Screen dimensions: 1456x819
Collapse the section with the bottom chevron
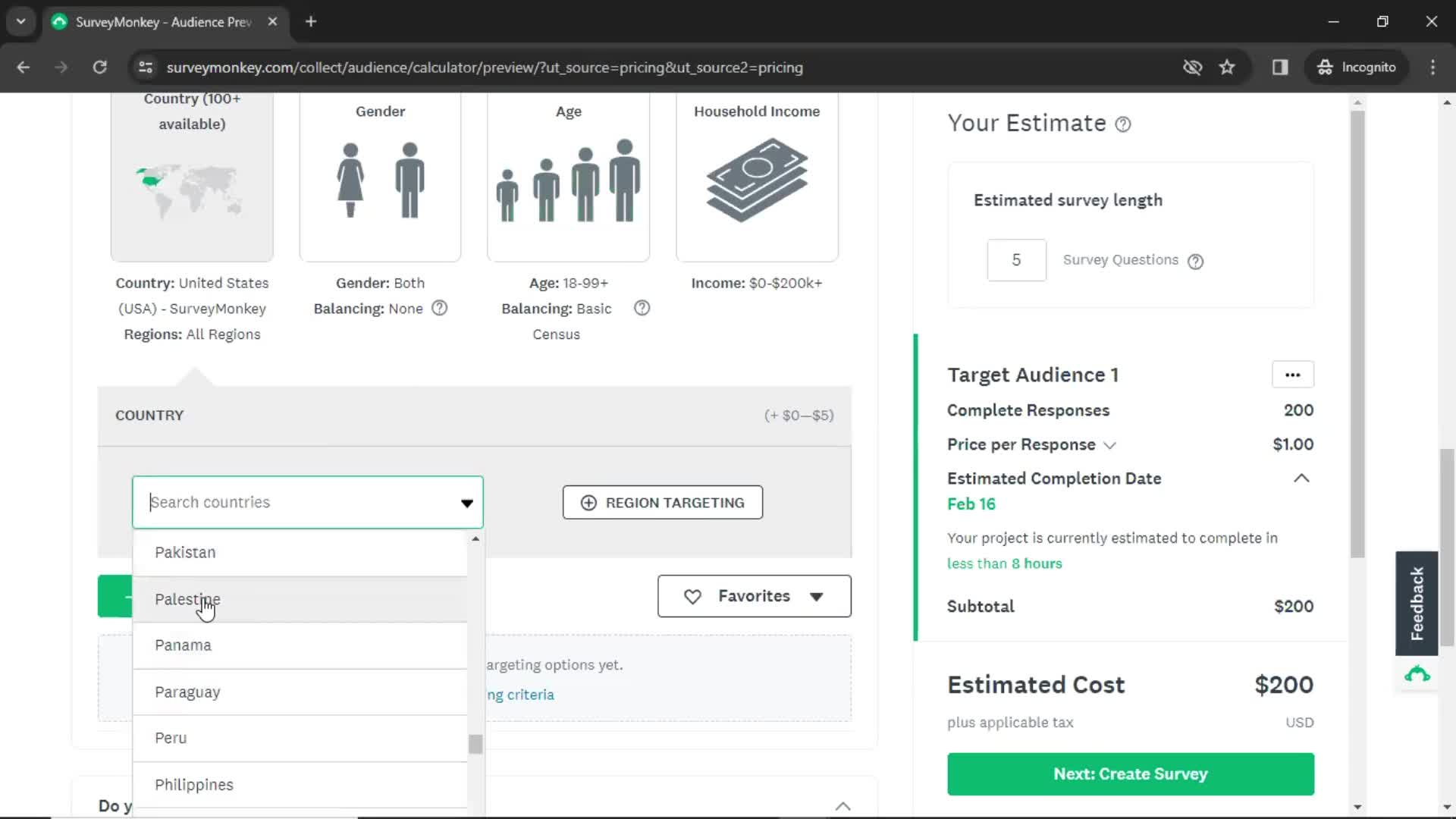(x=843, y=806)
